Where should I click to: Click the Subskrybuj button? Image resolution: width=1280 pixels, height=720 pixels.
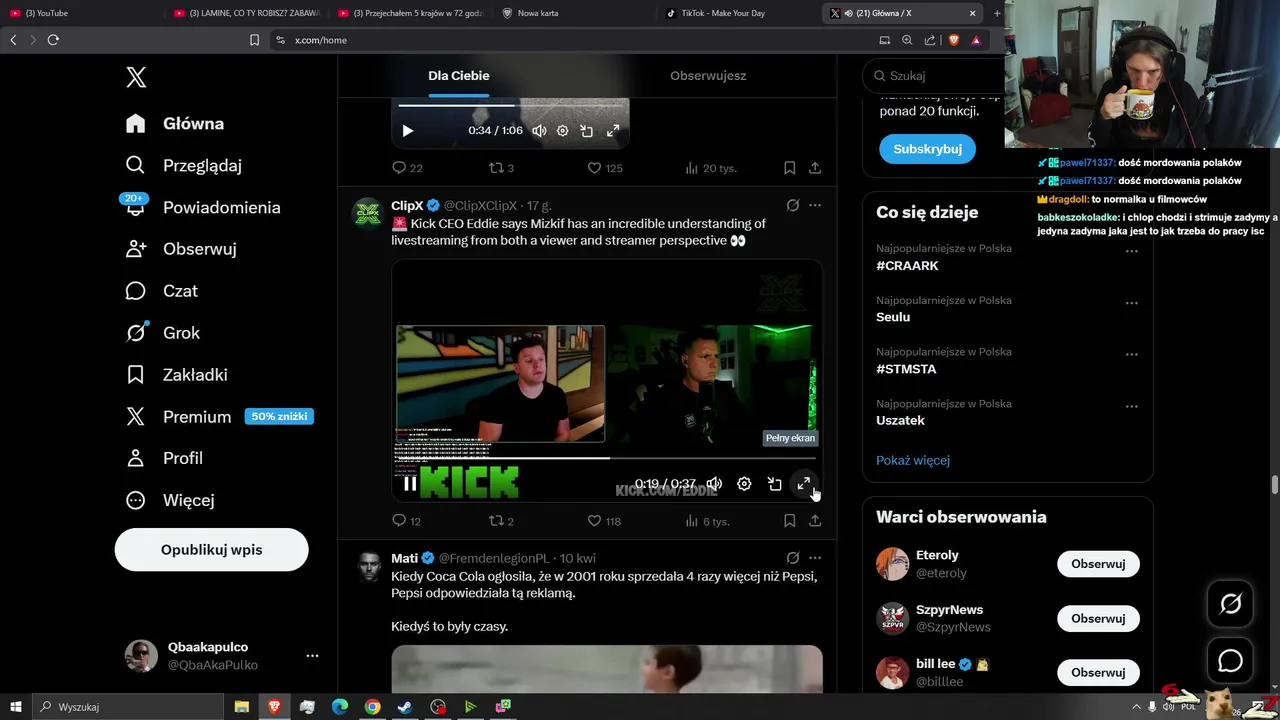coord(927,149)
